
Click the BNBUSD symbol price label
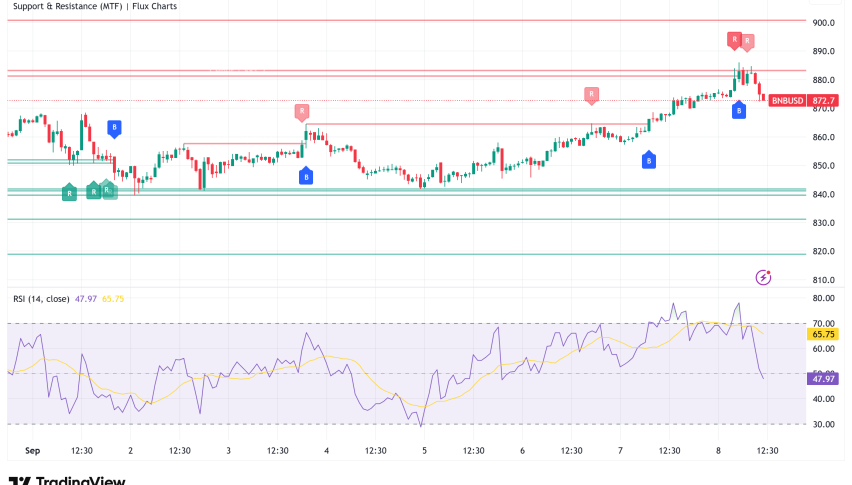point(787,100)
